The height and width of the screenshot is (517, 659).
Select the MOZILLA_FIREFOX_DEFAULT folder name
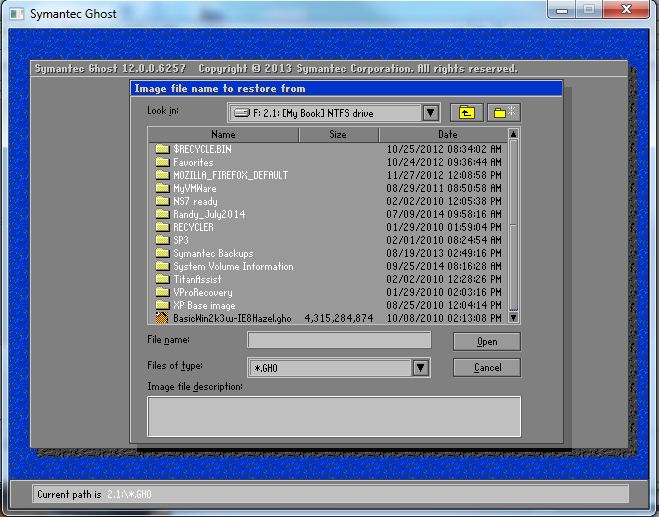231,175
